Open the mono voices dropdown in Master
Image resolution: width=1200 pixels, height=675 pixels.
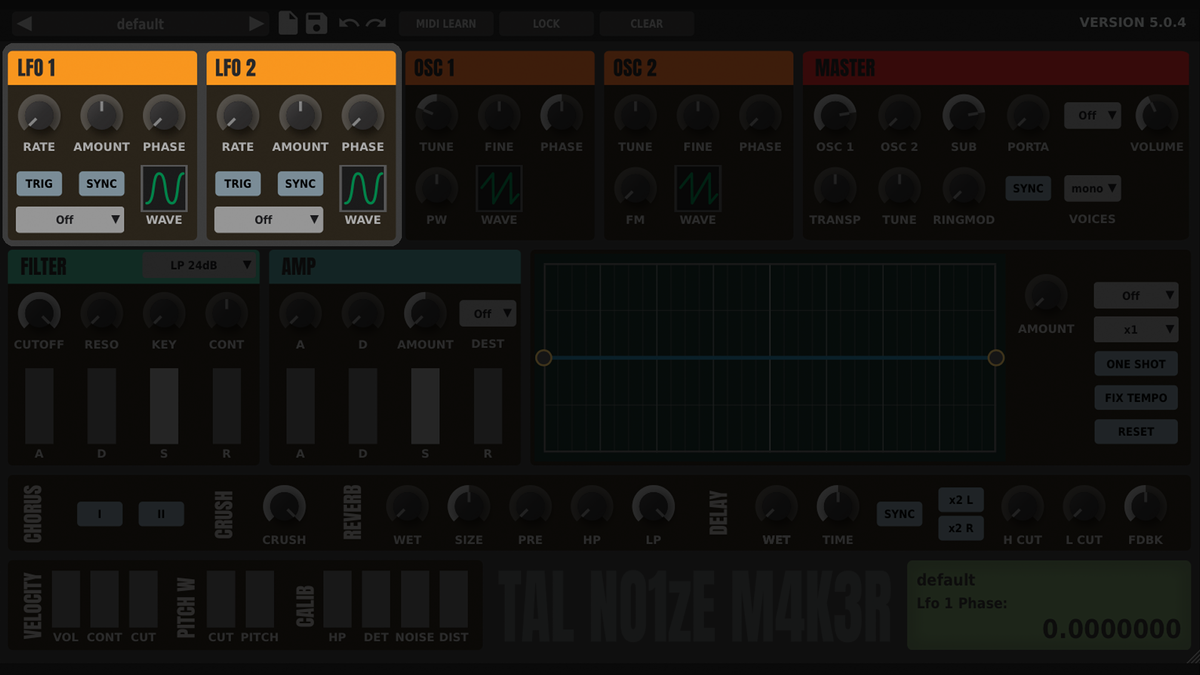click(1092, 188)
